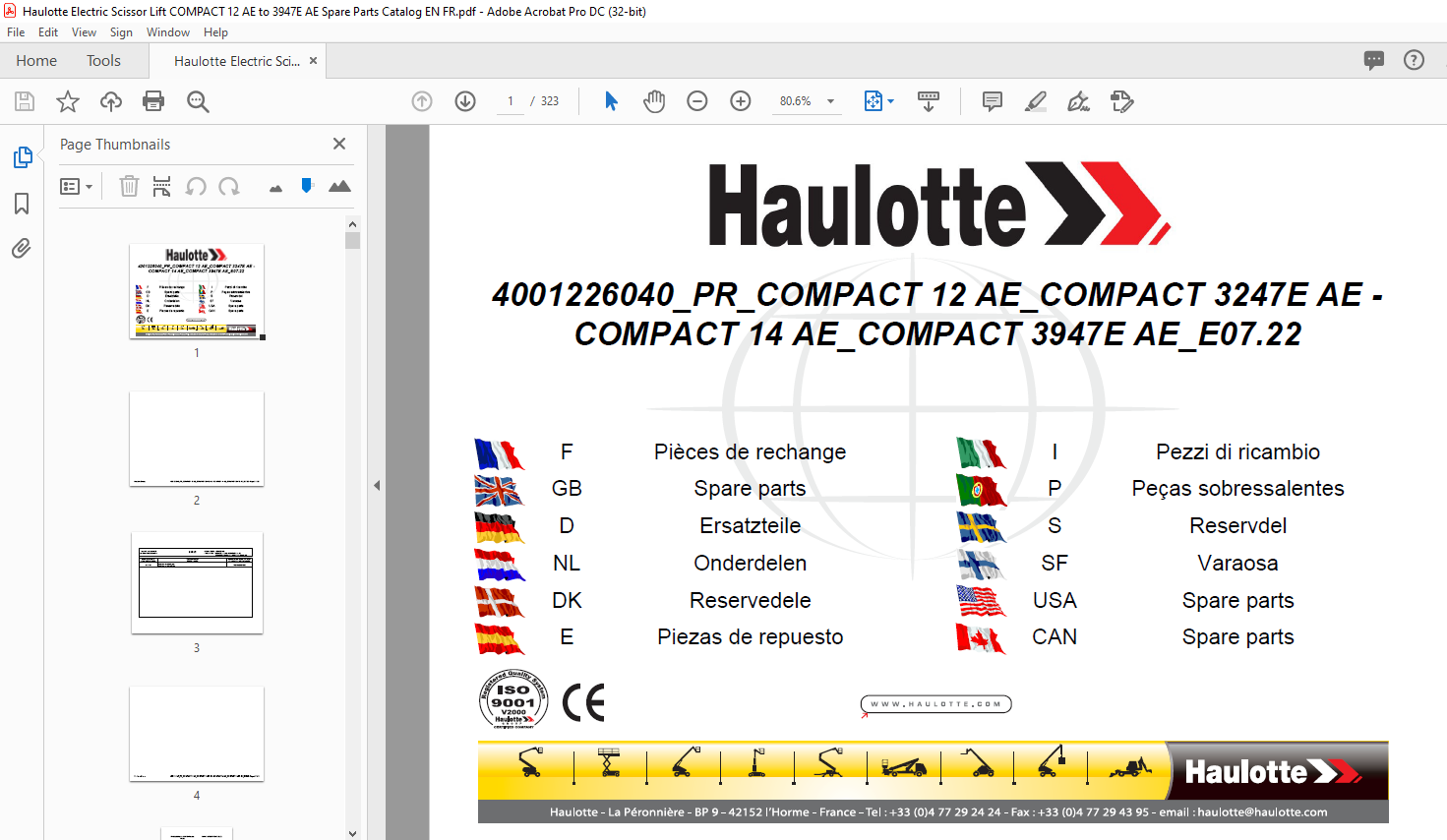Open the Sign menu
This screenshot has height=840, width=1447.
[x=121, y=32]
